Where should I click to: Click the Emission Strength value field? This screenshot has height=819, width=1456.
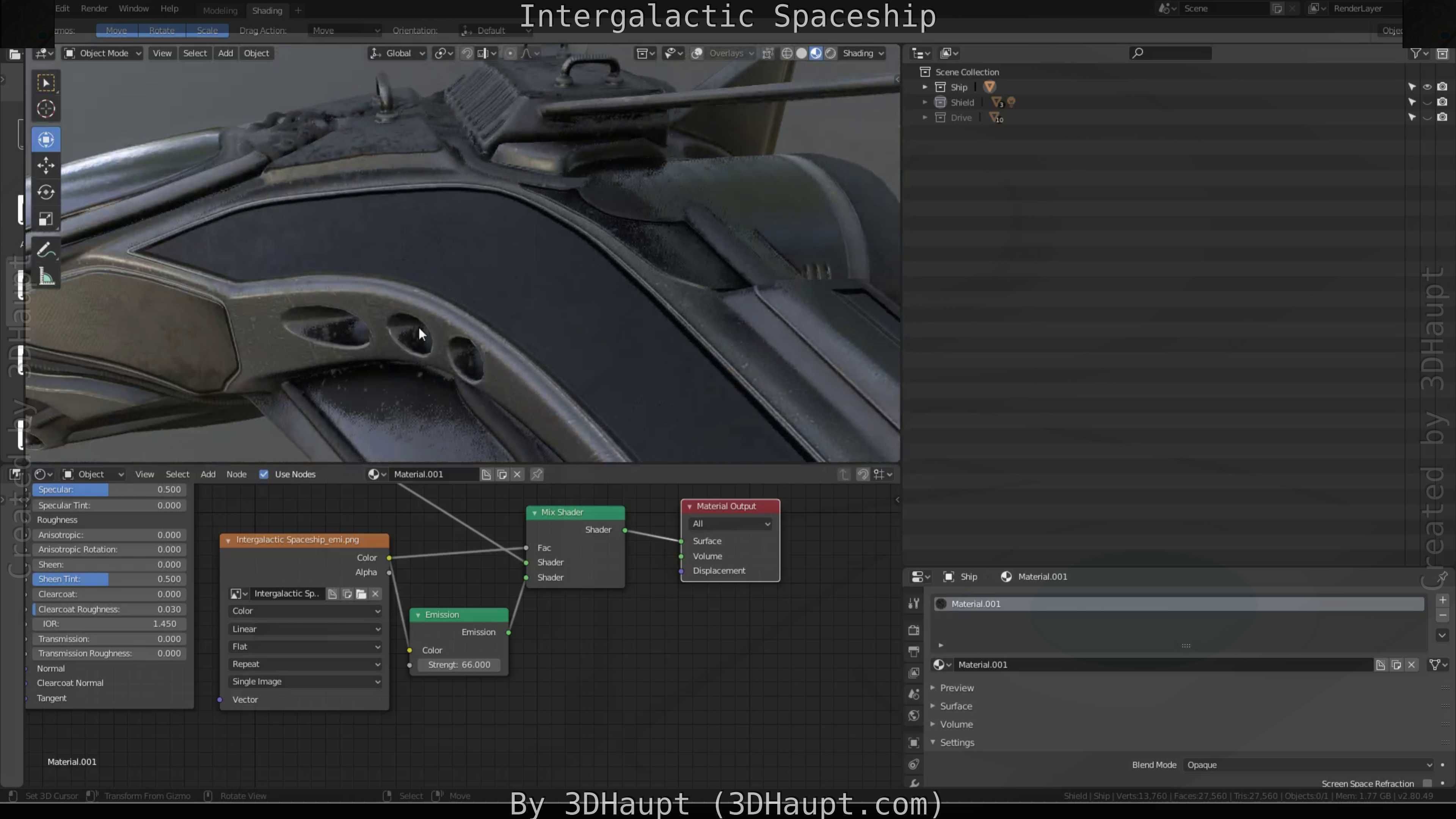click(x=459, y=665)
